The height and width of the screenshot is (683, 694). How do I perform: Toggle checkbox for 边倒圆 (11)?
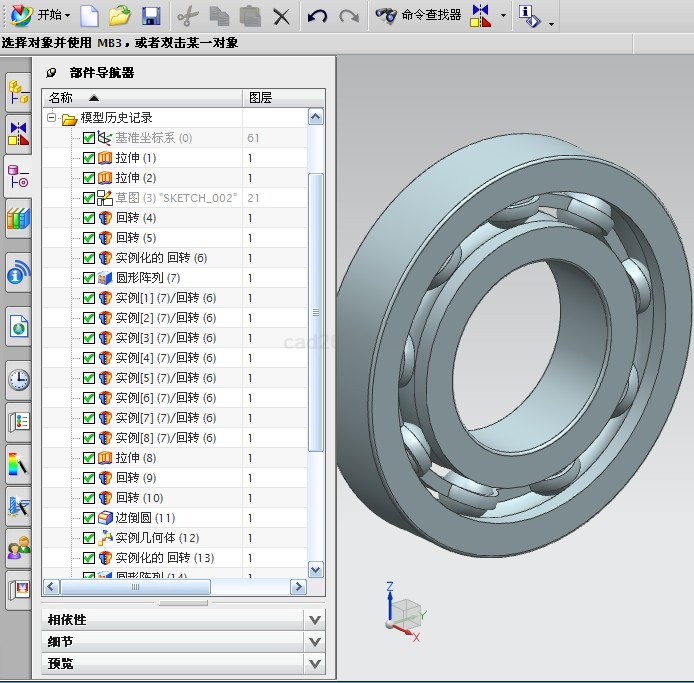coord(89,518)
